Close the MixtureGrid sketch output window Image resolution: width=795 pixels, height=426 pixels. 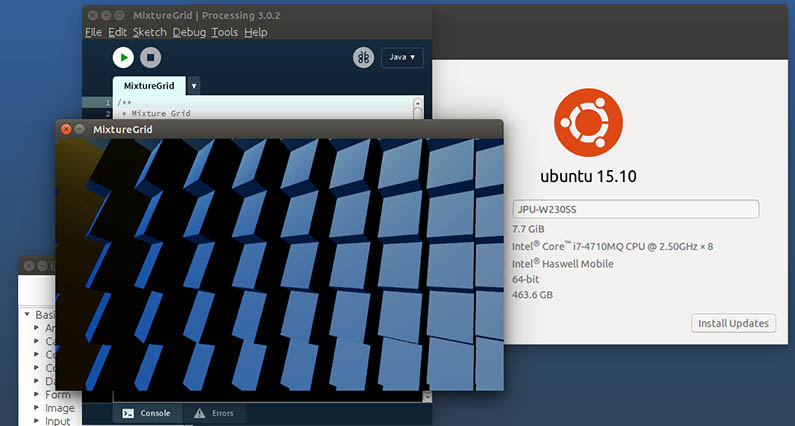66,129
